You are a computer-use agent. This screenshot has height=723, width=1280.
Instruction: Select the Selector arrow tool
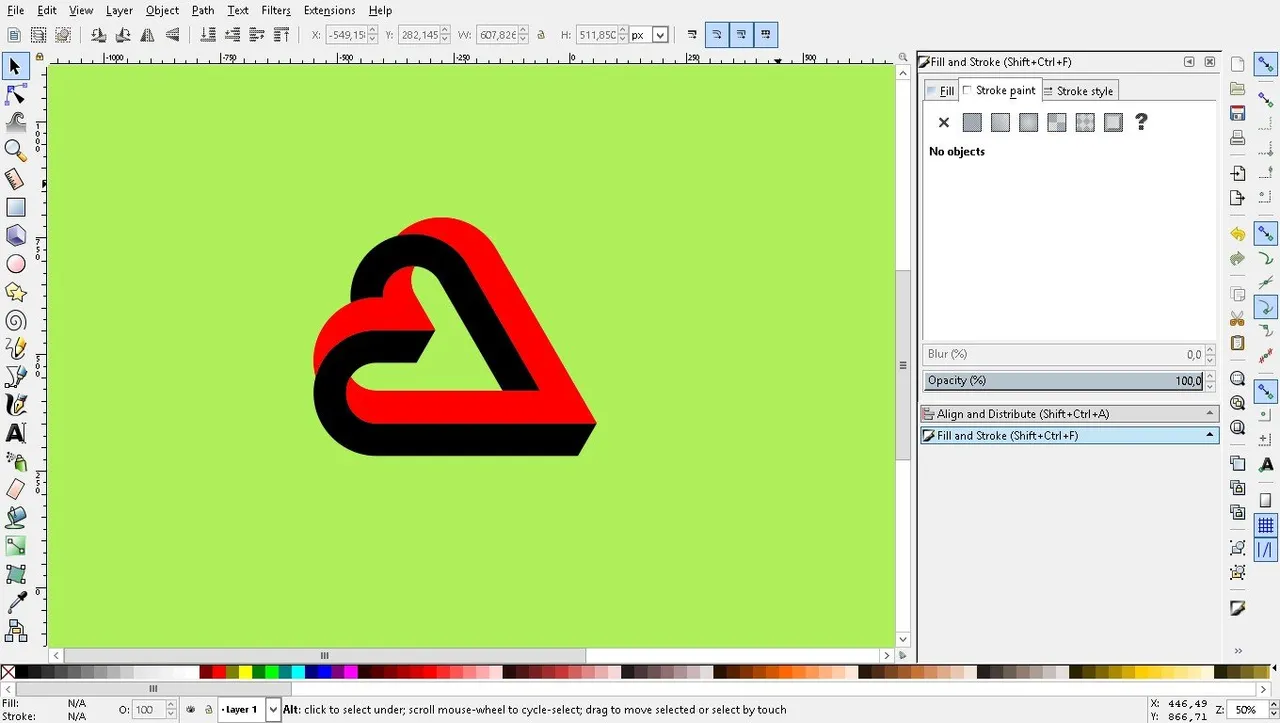pos(16,66)
